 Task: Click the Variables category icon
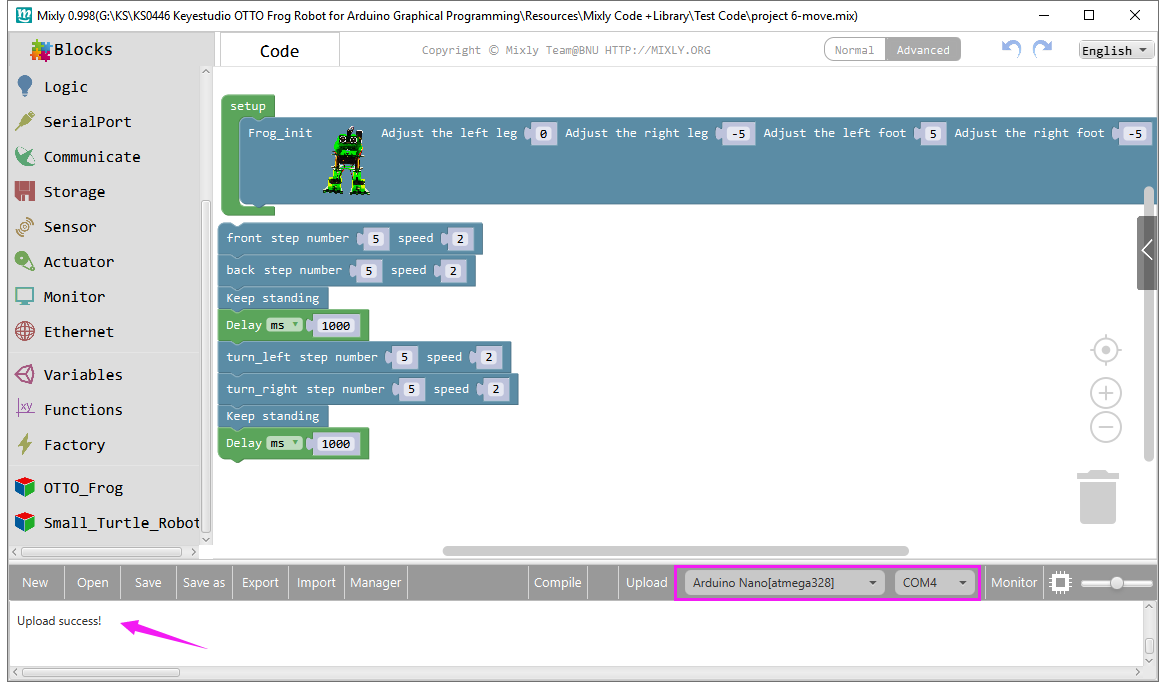25,374
